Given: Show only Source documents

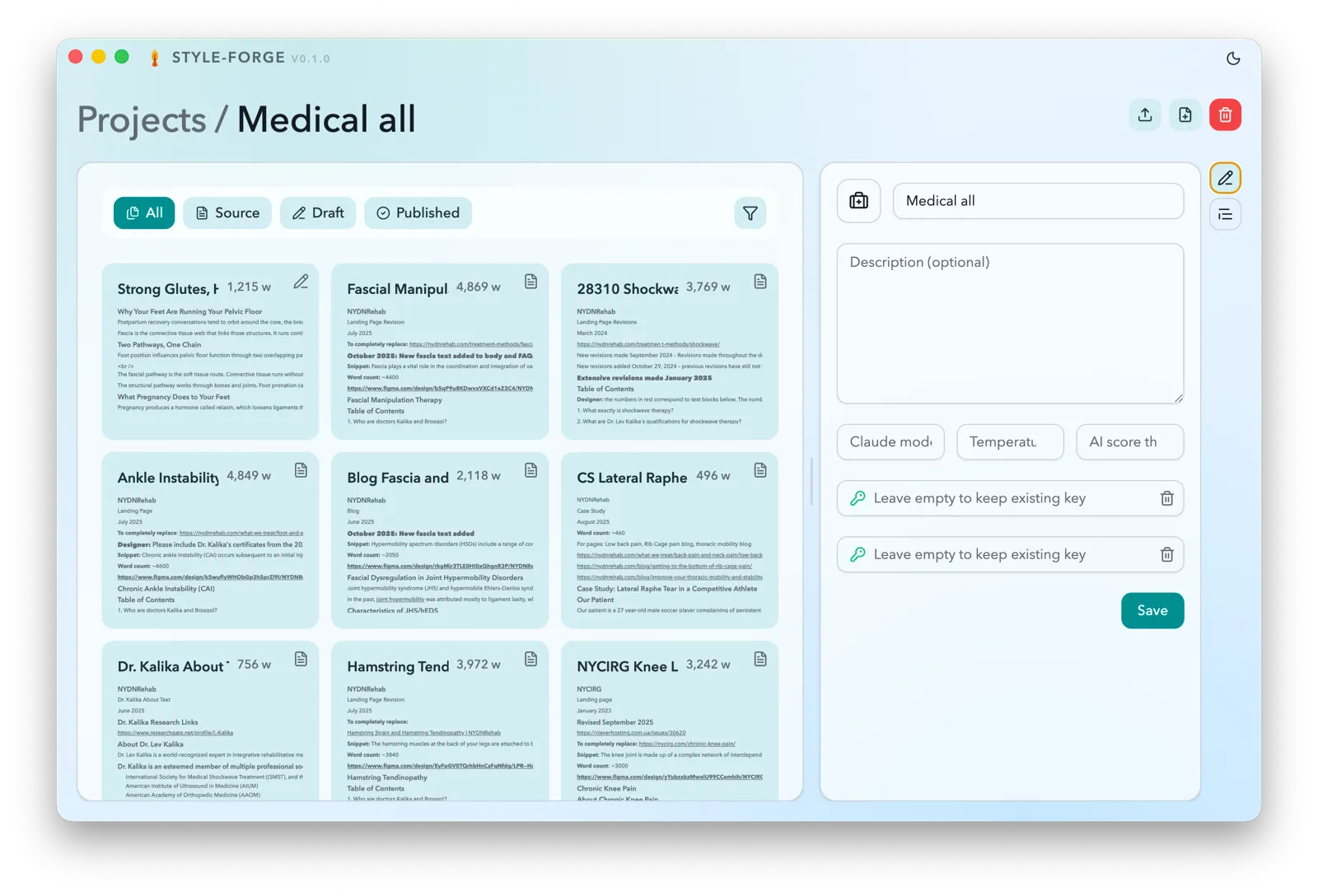Looking at the screenshot, I should tap(227, 212).
